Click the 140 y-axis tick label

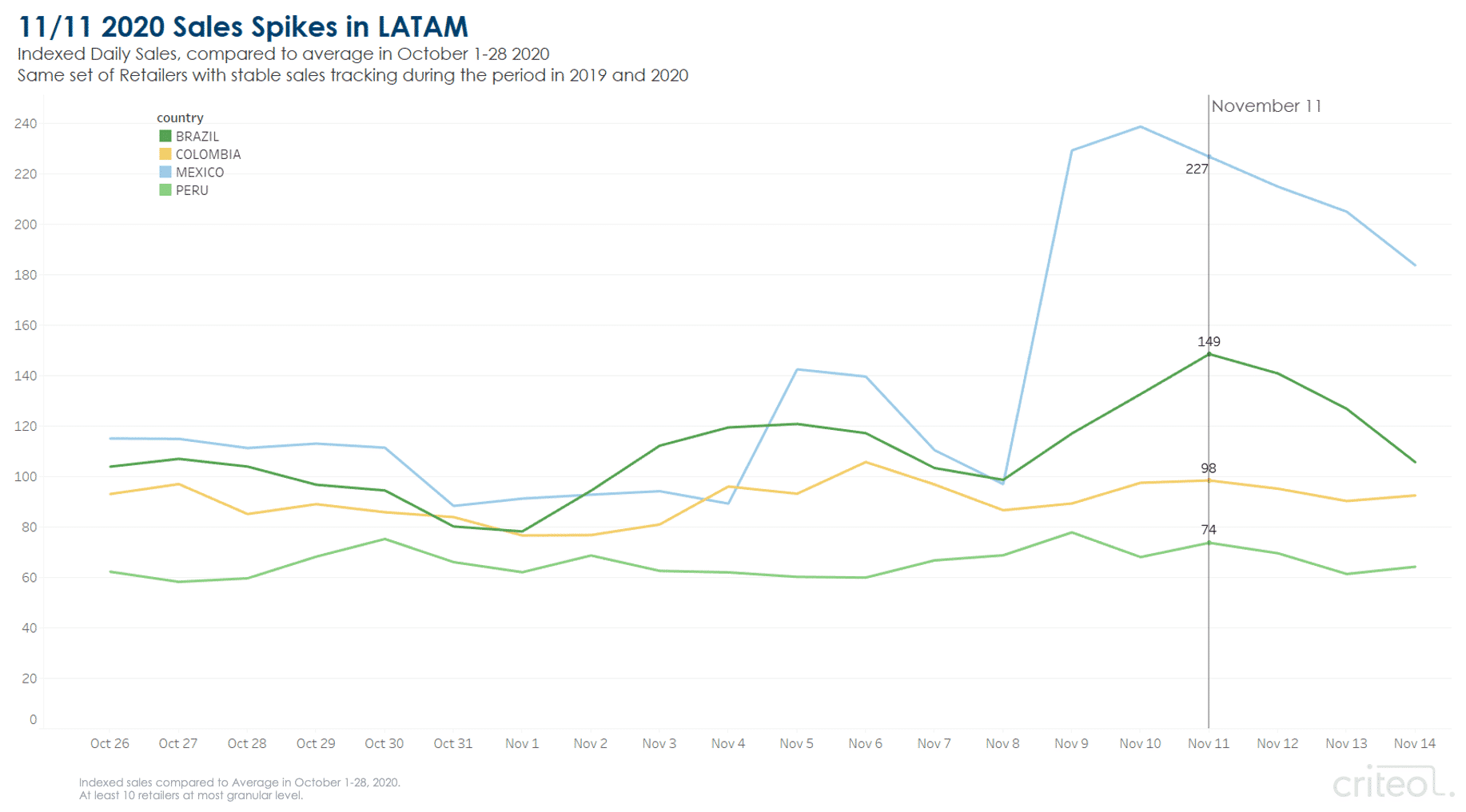(26, 376)
